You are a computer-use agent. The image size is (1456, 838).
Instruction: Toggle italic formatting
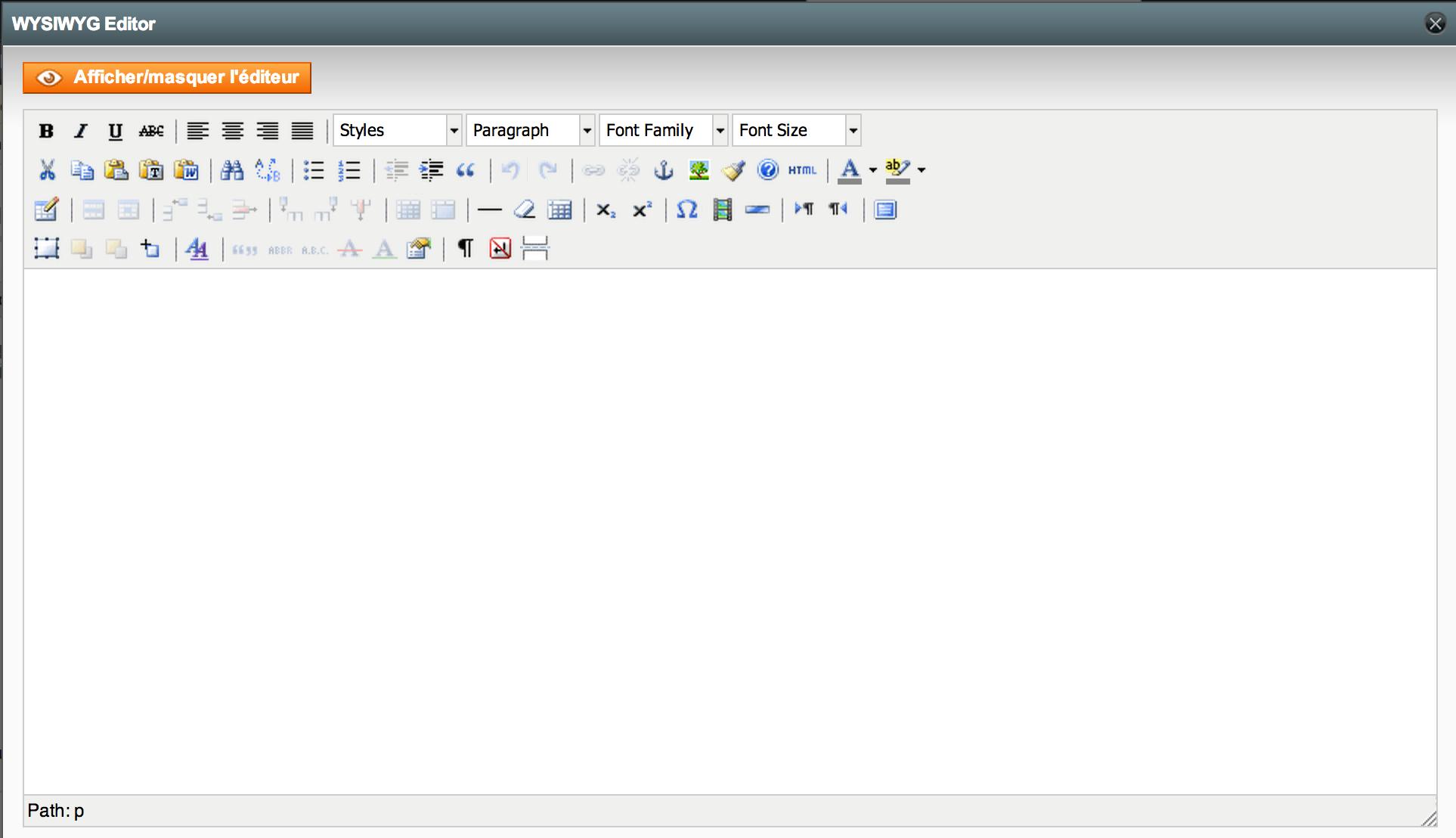click(80, 131)
